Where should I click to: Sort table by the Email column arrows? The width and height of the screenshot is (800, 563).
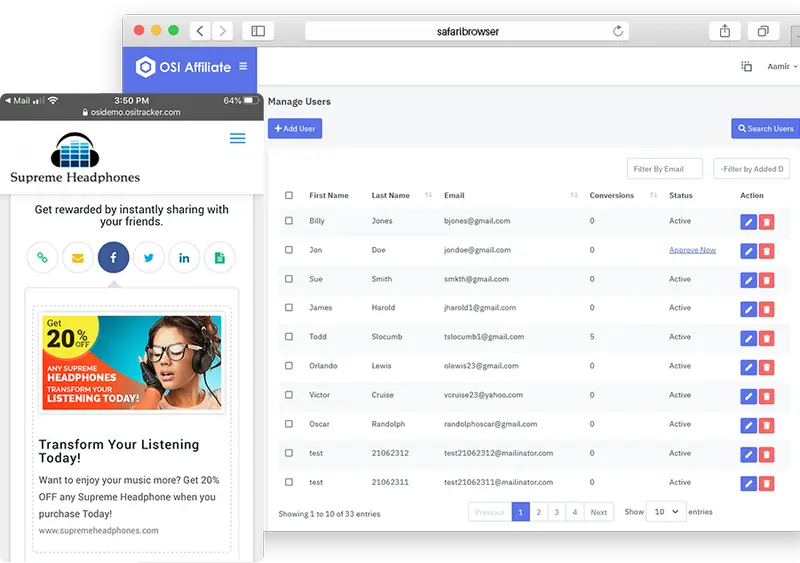pyautogui.click(x=575, y=196)
